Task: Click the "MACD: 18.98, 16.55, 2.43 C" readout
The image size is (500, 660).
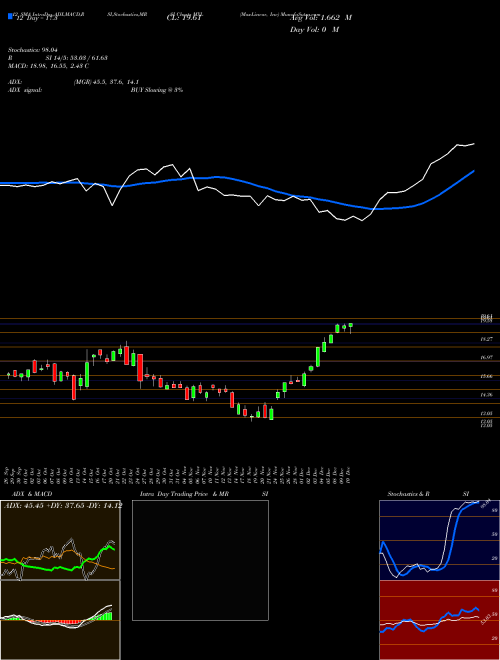Action: (48, 66)
